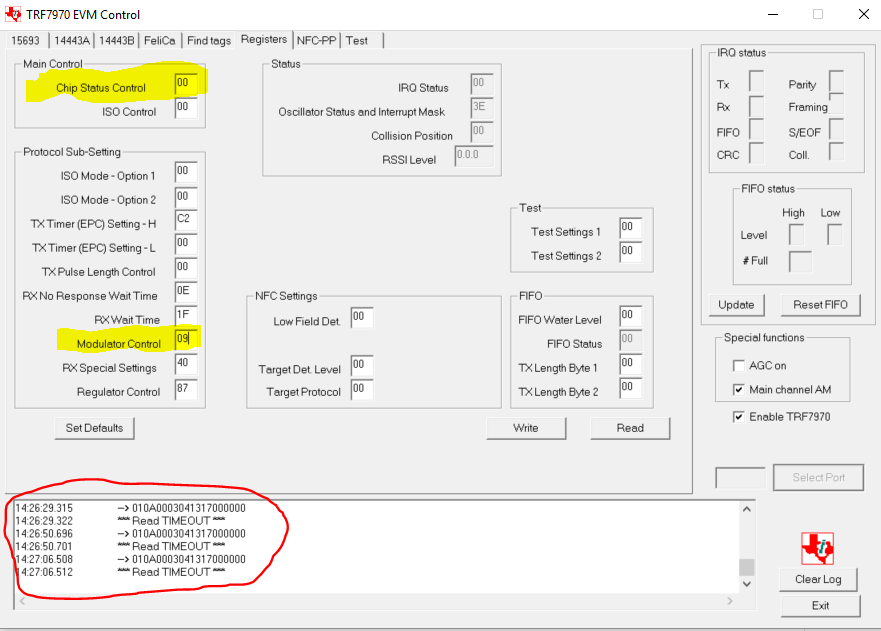Click the Test Settings 2 field

(x=630, y=252)
